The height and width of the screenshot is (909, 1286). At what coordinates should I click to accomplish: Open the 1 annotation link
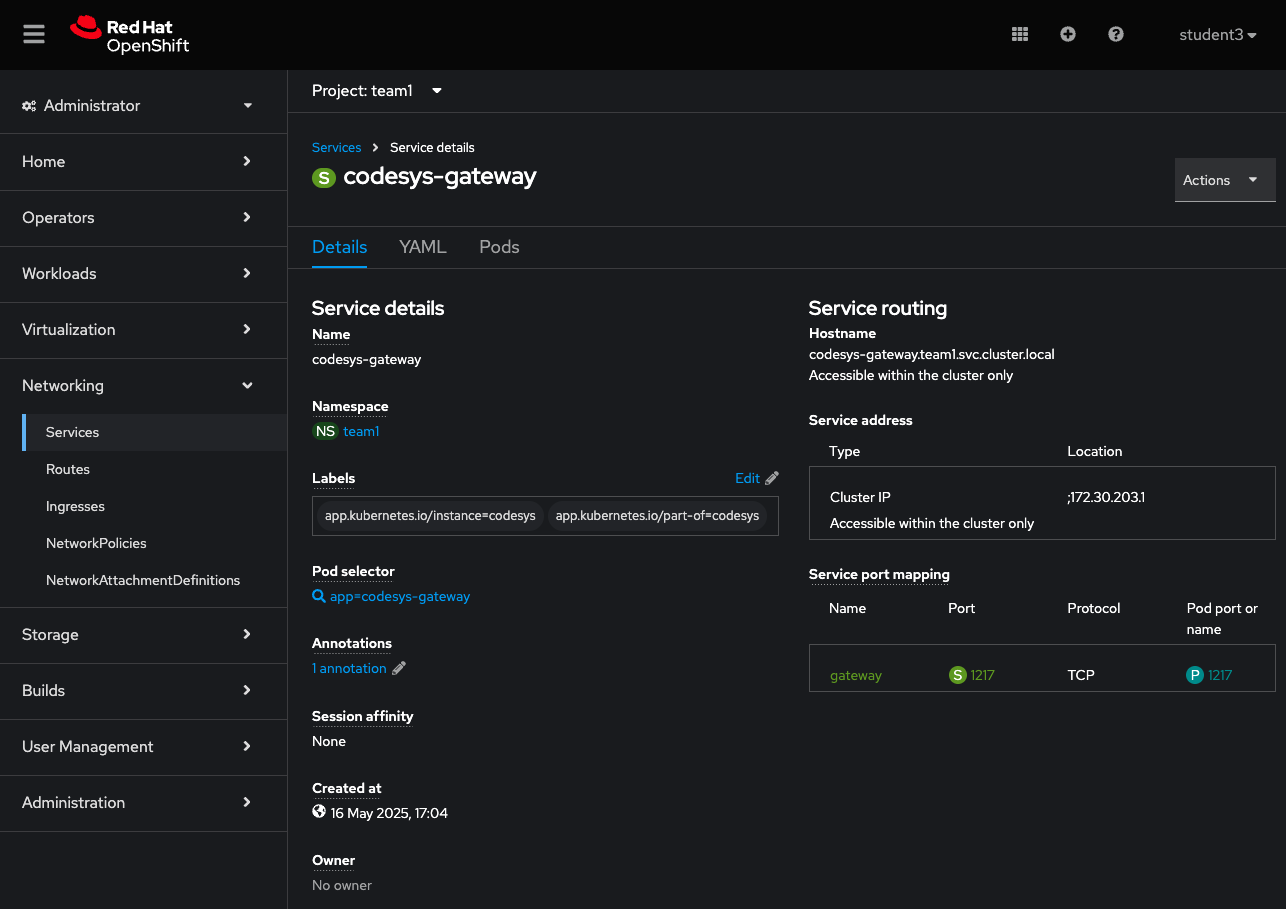coord(349,668)
